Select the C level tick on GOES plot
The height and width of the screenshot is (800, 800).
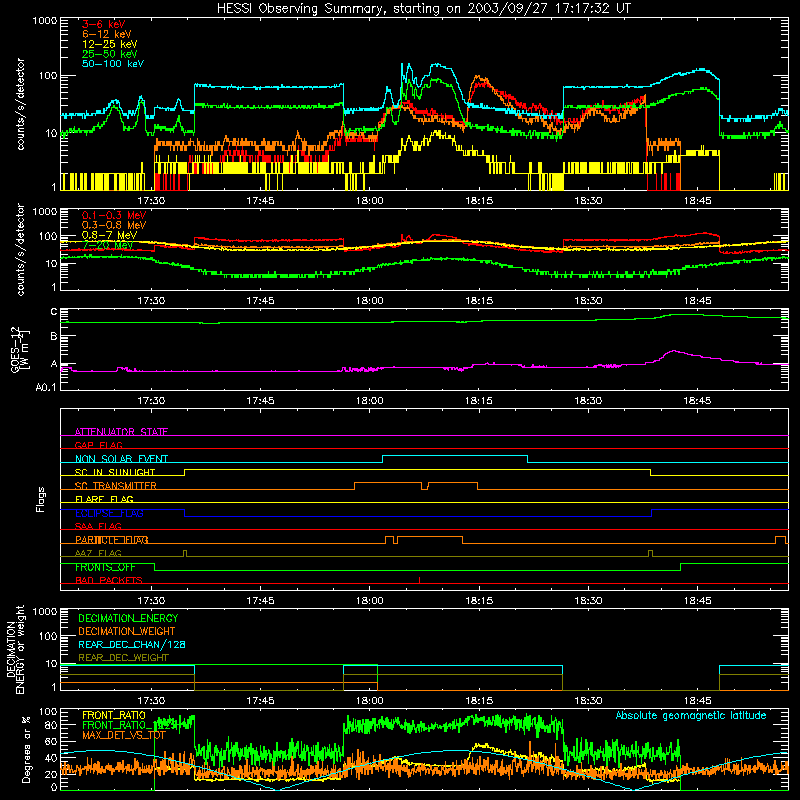(54, 312)
